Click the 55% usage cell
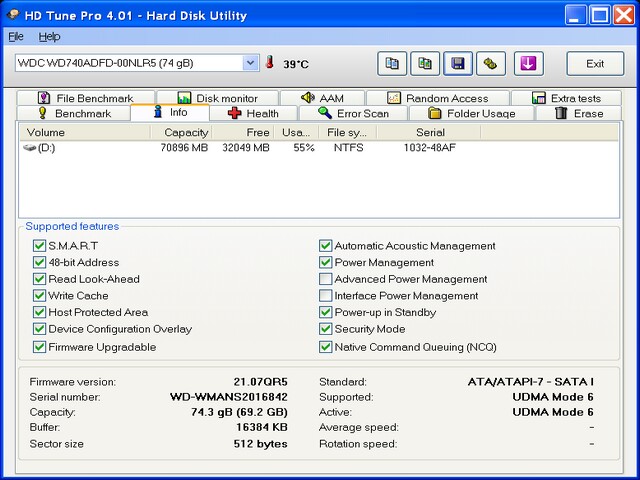Image resolution: width=640 pixels, height=480 pixels. pyautogui.click(x=304, y=147)
